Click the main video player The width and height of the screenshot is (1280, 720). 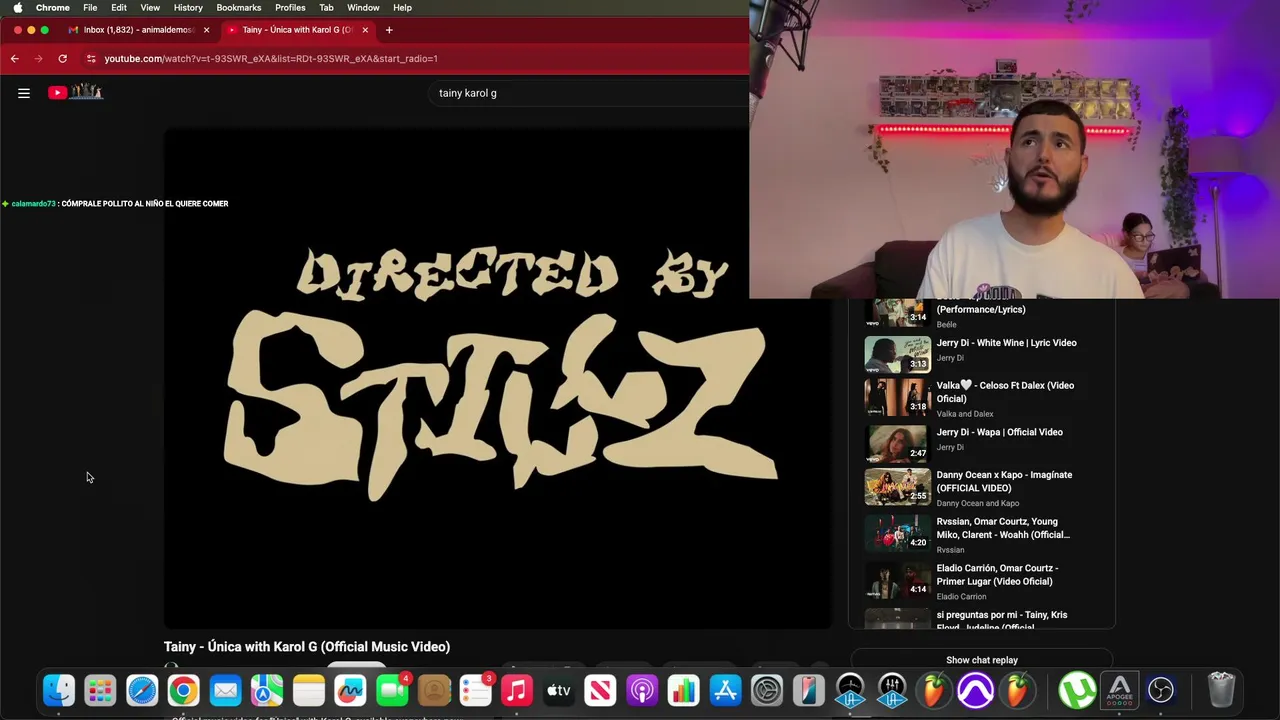497,378
